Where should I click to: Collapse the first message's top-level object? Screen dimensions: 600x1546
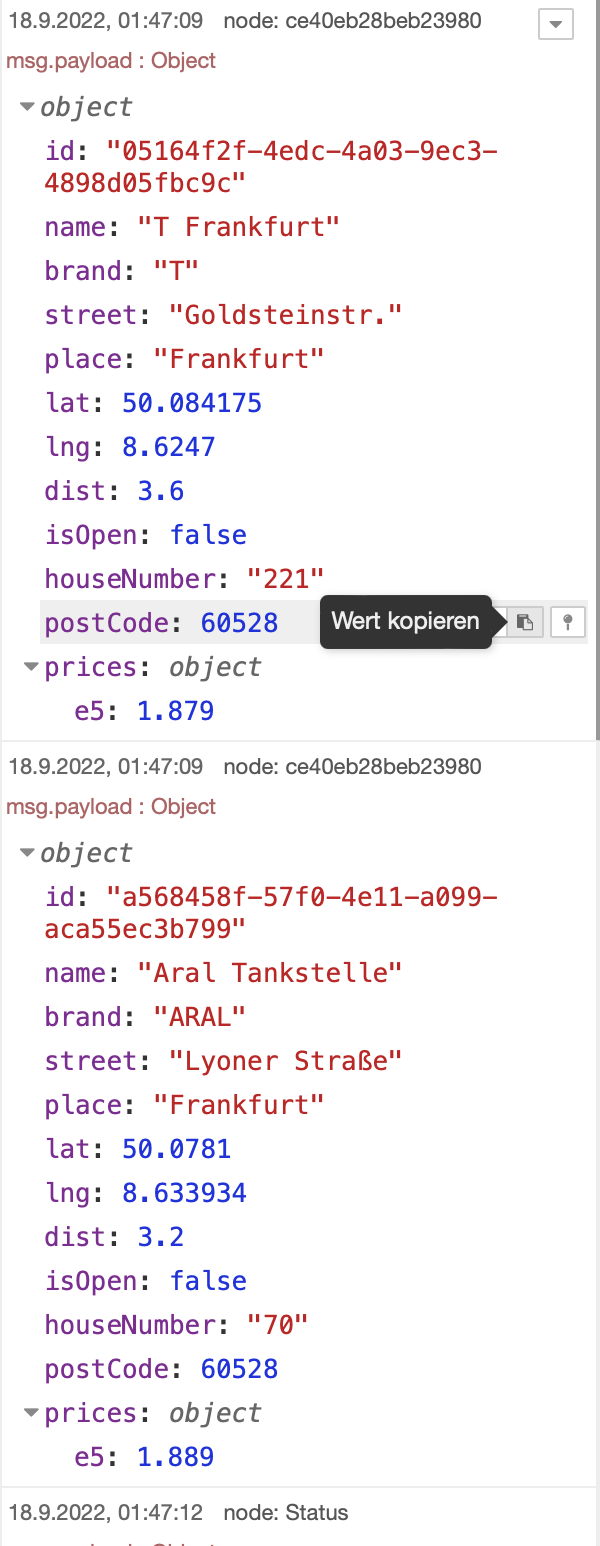click(x=28, y=107)
